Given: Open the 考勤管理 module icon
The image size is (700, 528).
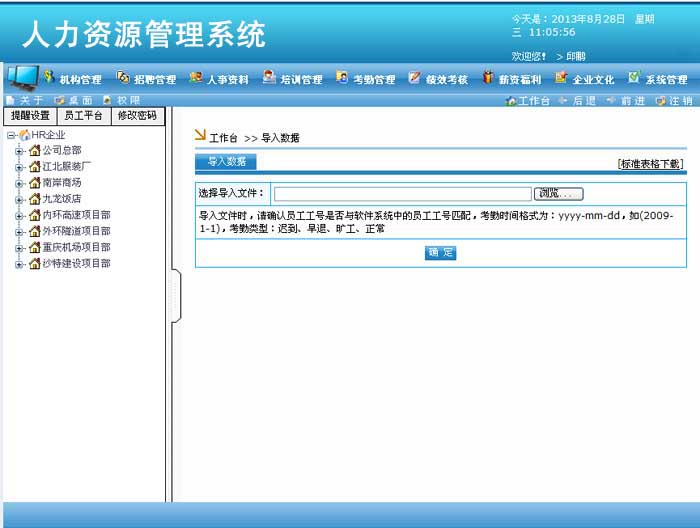Looking at the screenshot, I should coord(343,78).
